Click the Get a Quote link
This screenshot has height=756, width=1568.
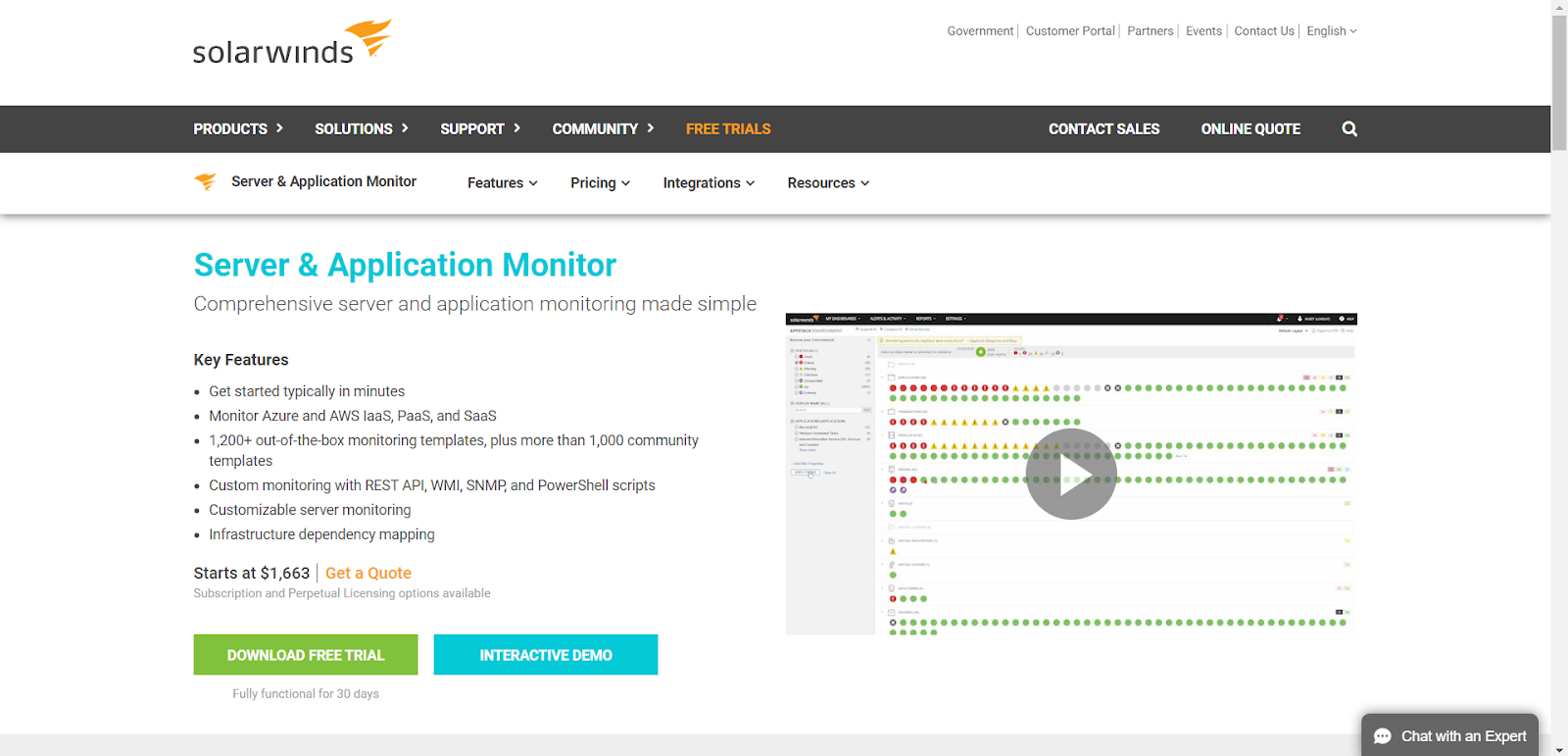click(368, 574)
